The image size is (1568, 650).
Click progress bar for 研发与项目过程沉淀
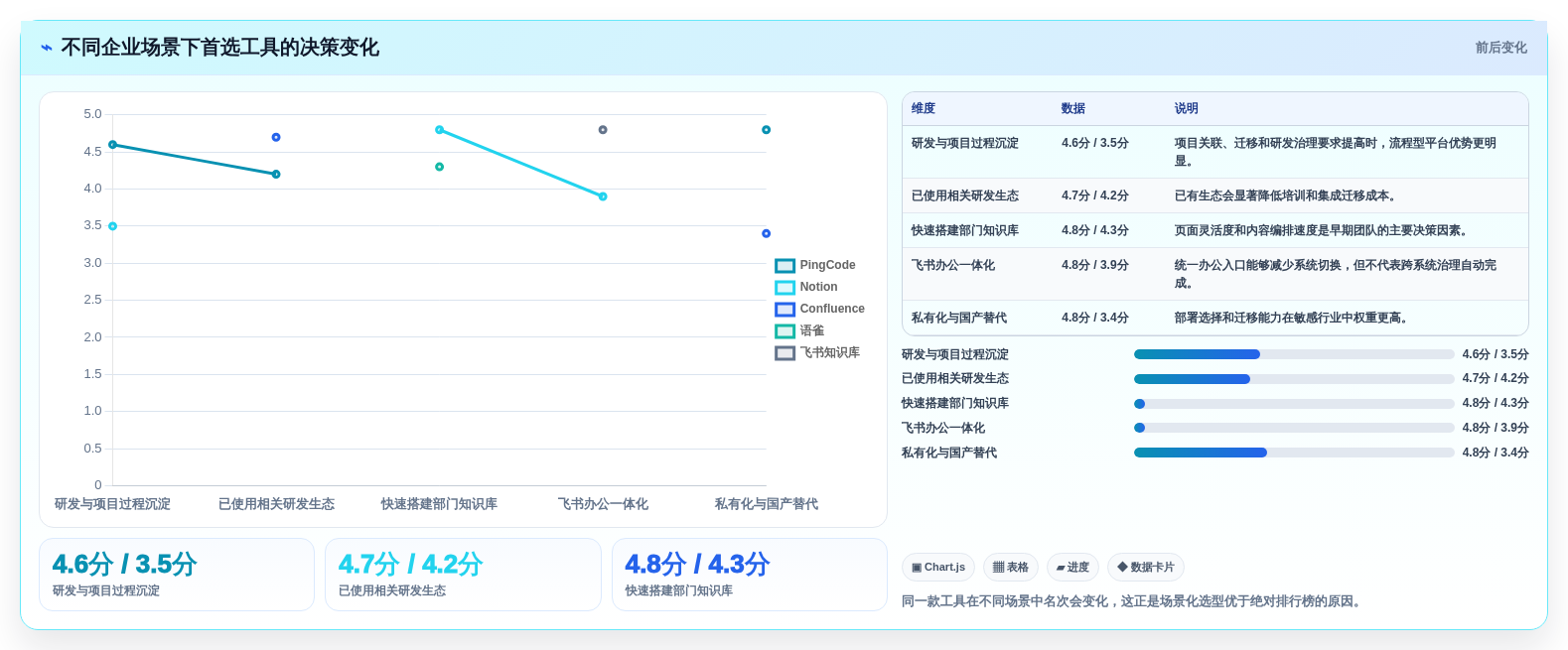click(1294, 354)
